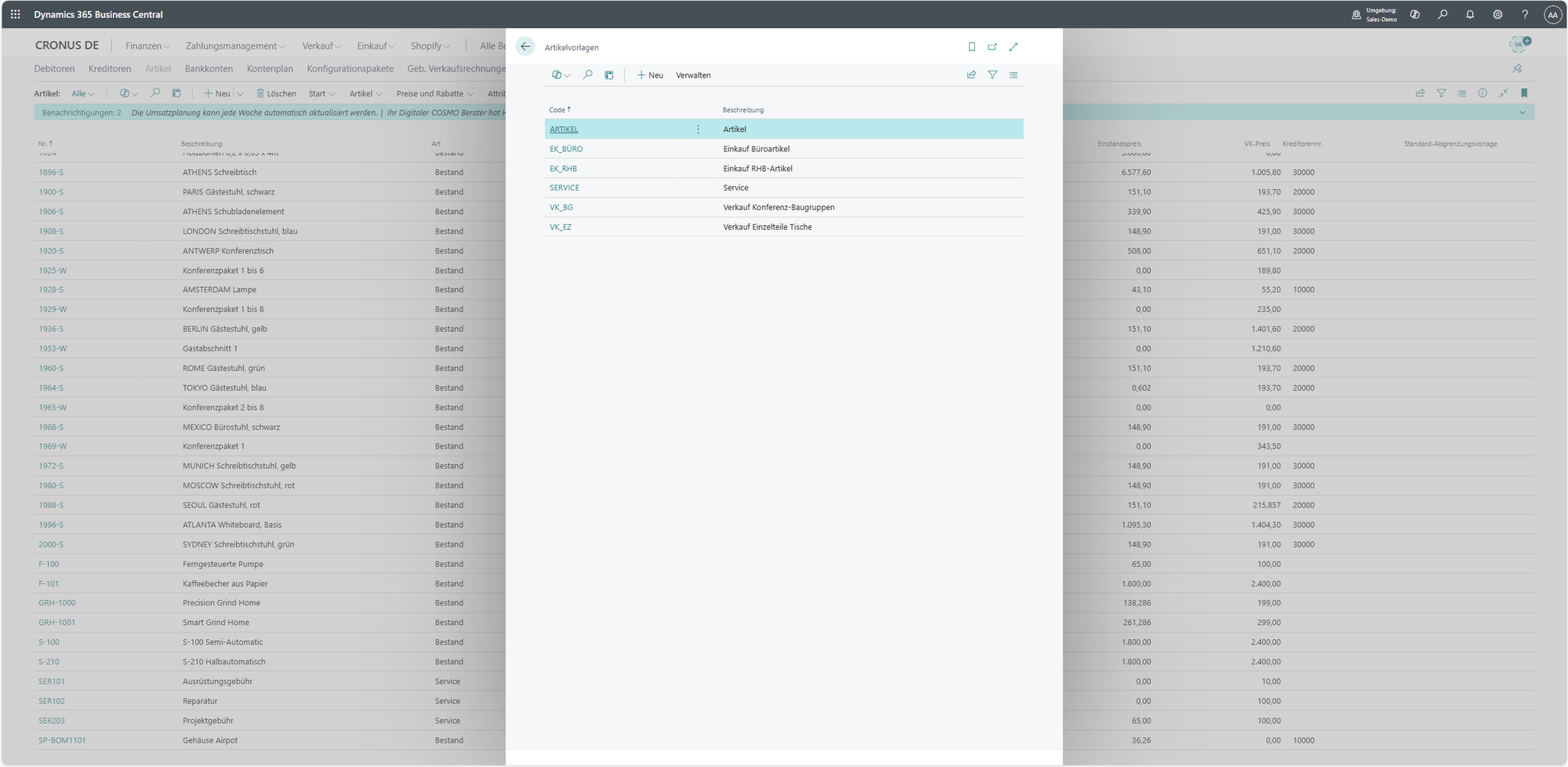Viewport: 1568px width, 767px height.
Task: Open Artikelvorlagen in a new window
Action: click(x=993, y=47)
